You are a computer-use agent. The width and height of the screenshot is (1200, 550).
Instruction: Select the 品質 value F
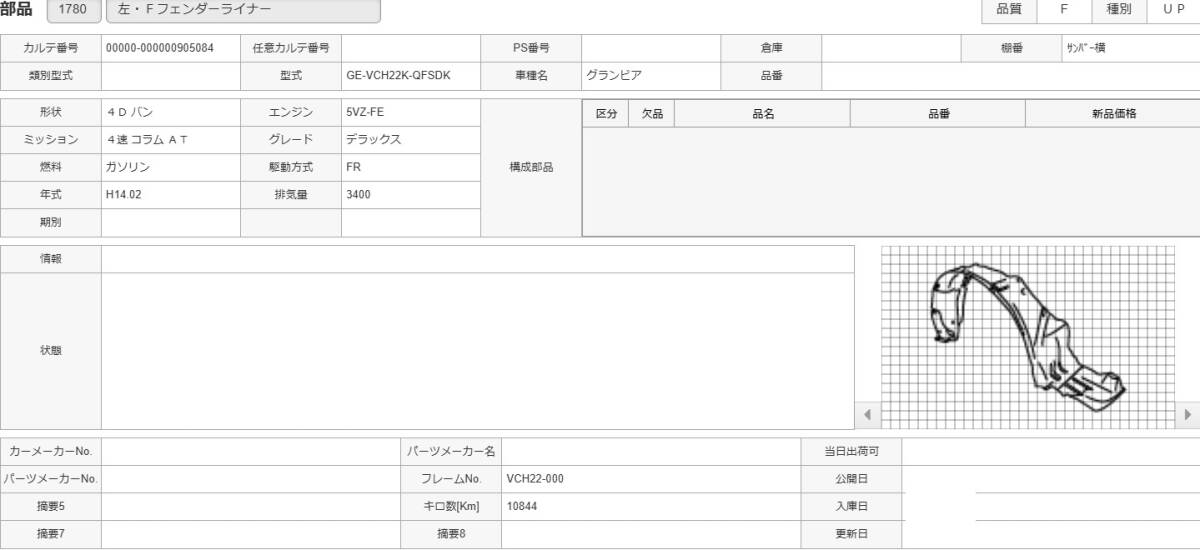[1064, 9]
